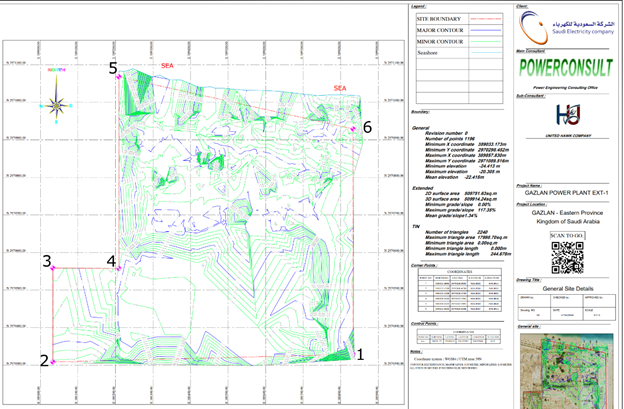Click the Control Points table

tap(459, 336)
